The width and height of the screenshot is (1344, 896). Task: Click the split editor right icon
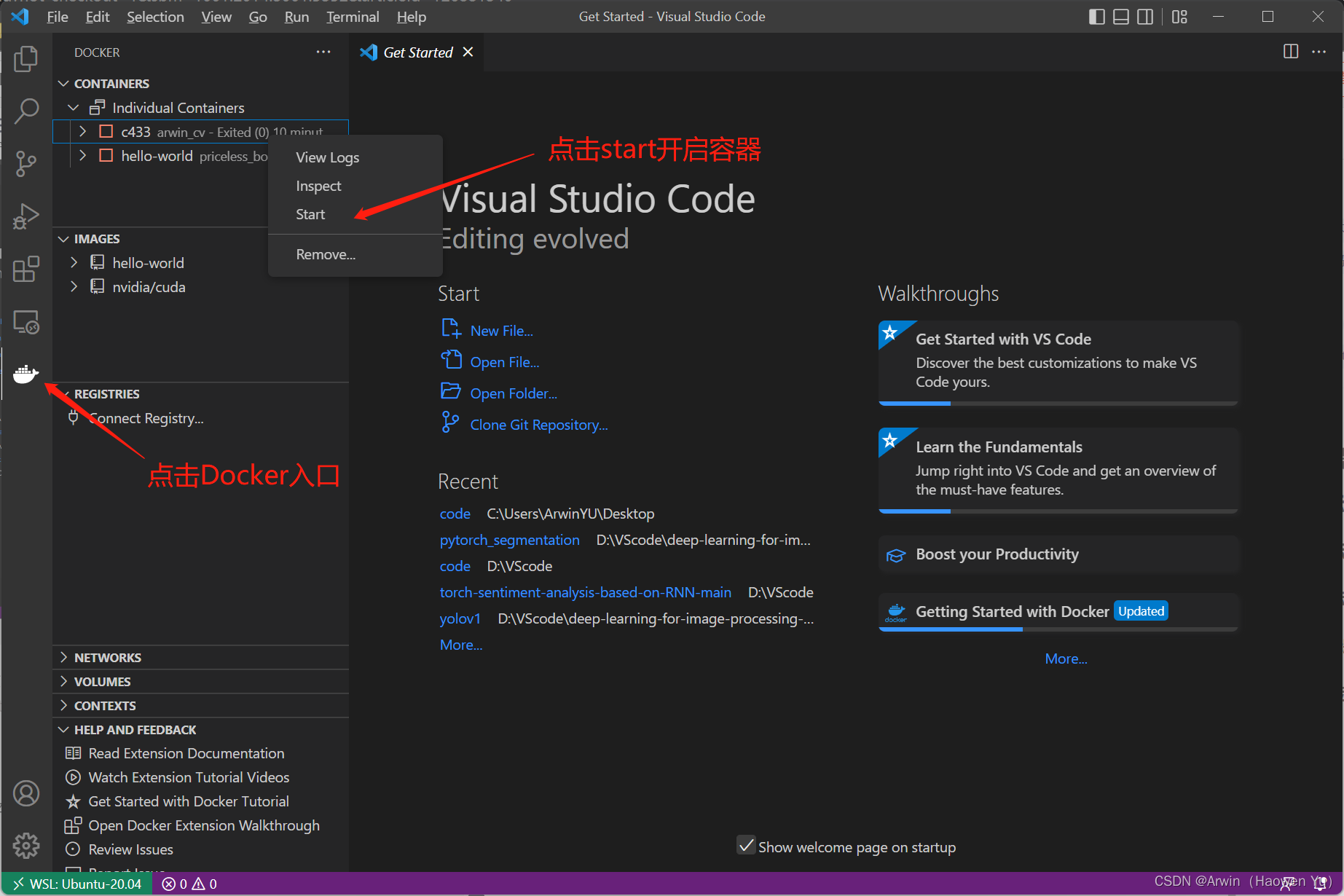[1291, 52]
